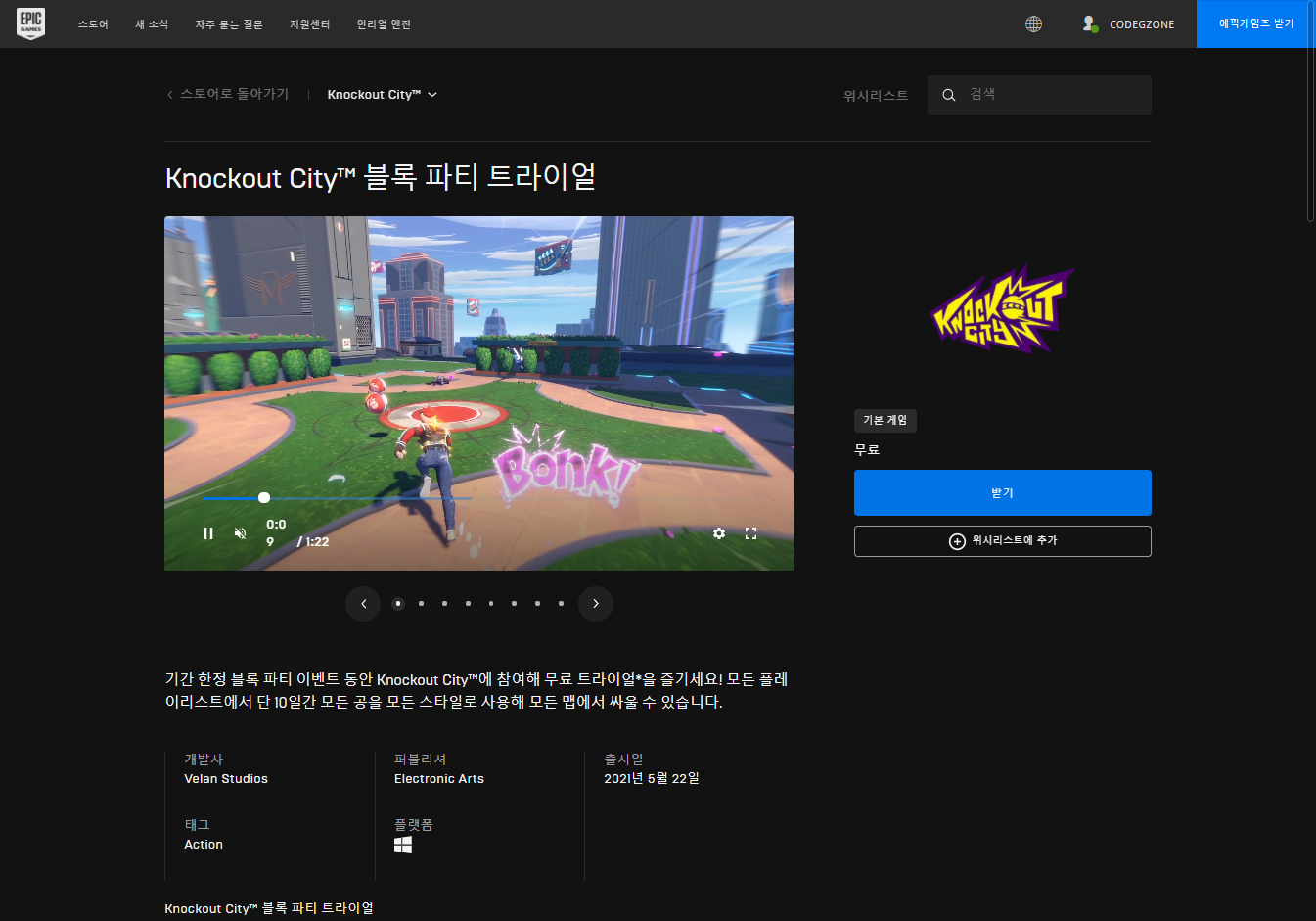Open the 위시리스트 link
The height and width of the screenshot is (921, 1316).
tap(876, 95)
